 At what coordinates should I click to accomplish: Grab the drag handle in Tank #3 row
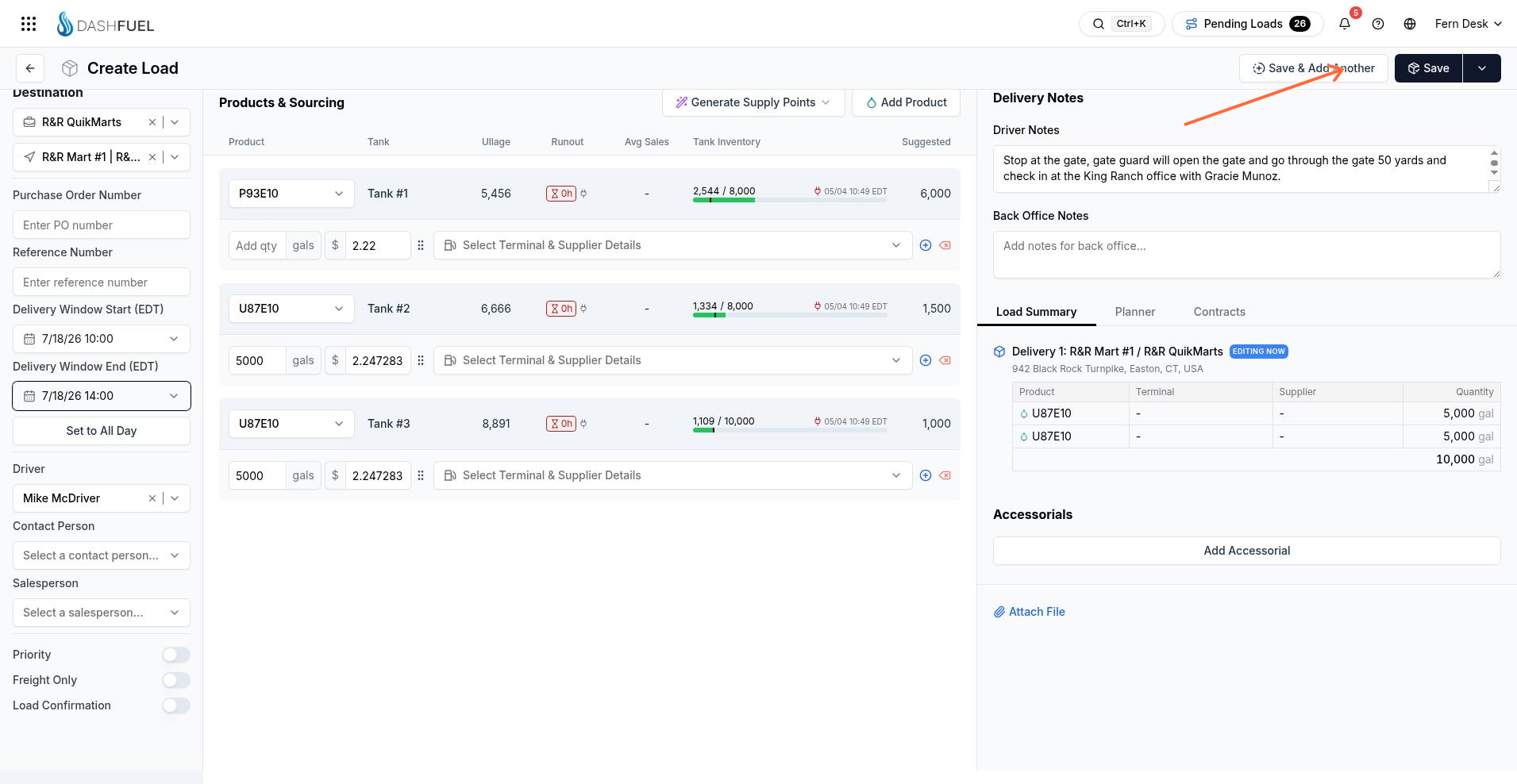(x=421, y=475)
